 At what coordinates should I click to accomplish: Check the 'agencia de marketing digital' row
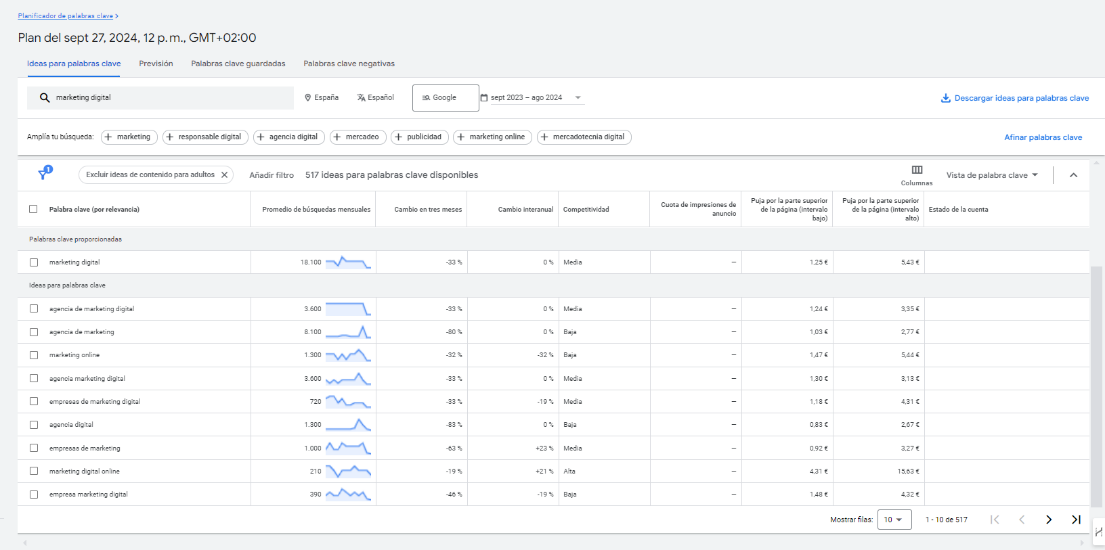point(33,309)
